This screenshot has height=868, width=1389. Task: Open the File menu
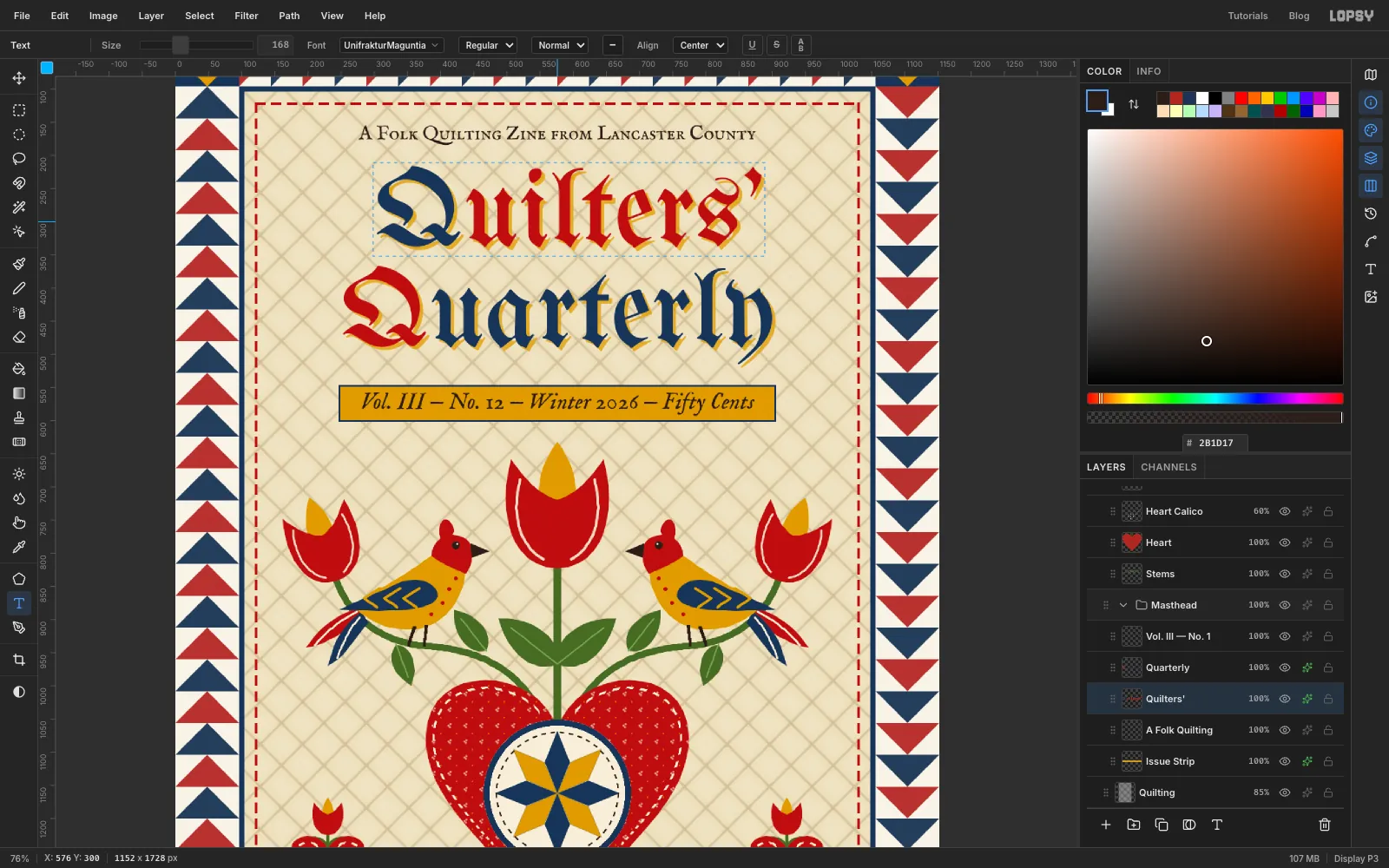tap(22, 16)
